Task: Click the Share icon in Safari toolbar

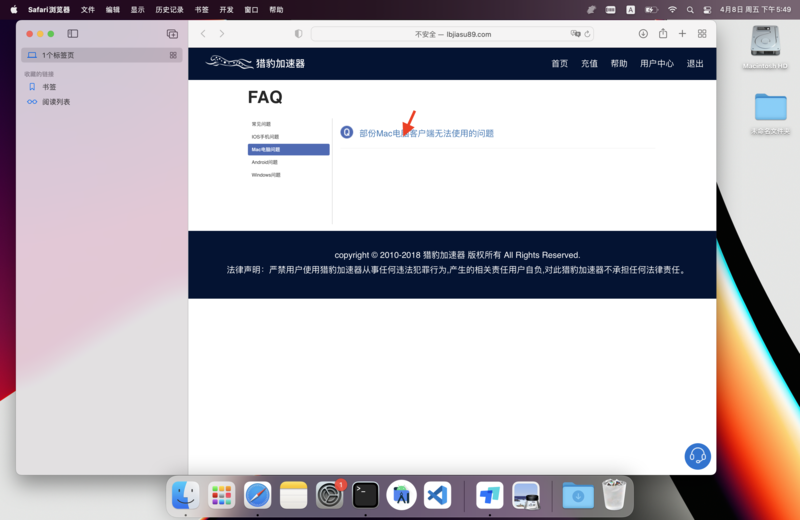Action: click(663, 34)
